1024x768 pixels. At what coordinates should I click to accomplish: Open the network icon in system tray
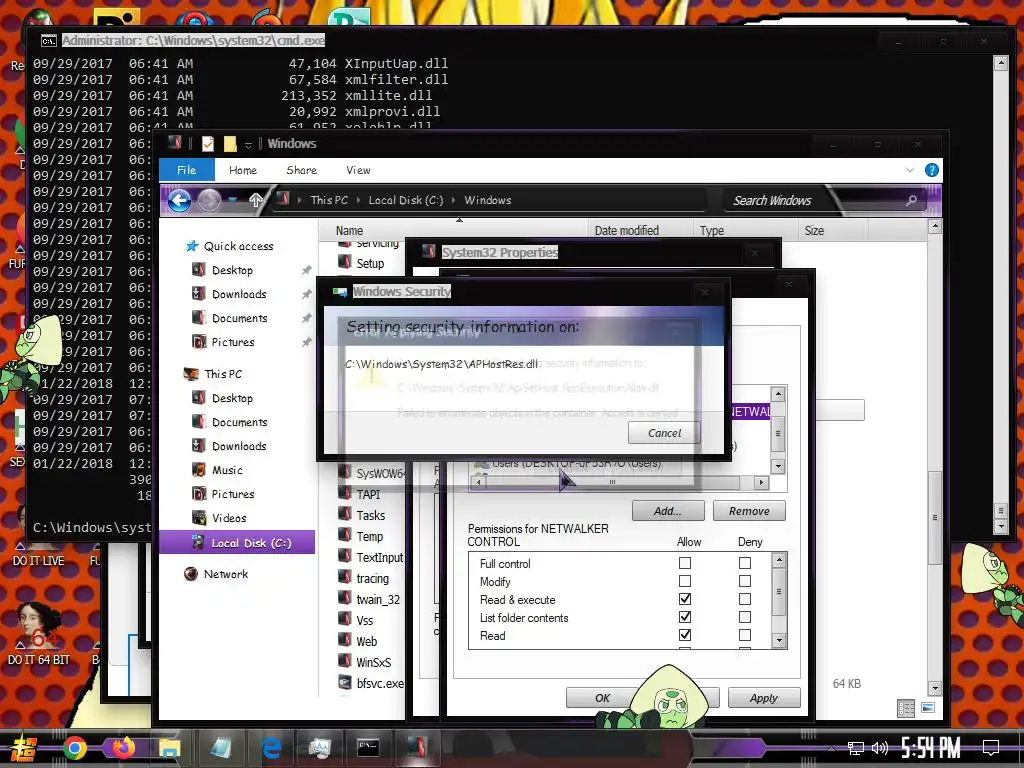pyautogui.click(x=855, y=748)
